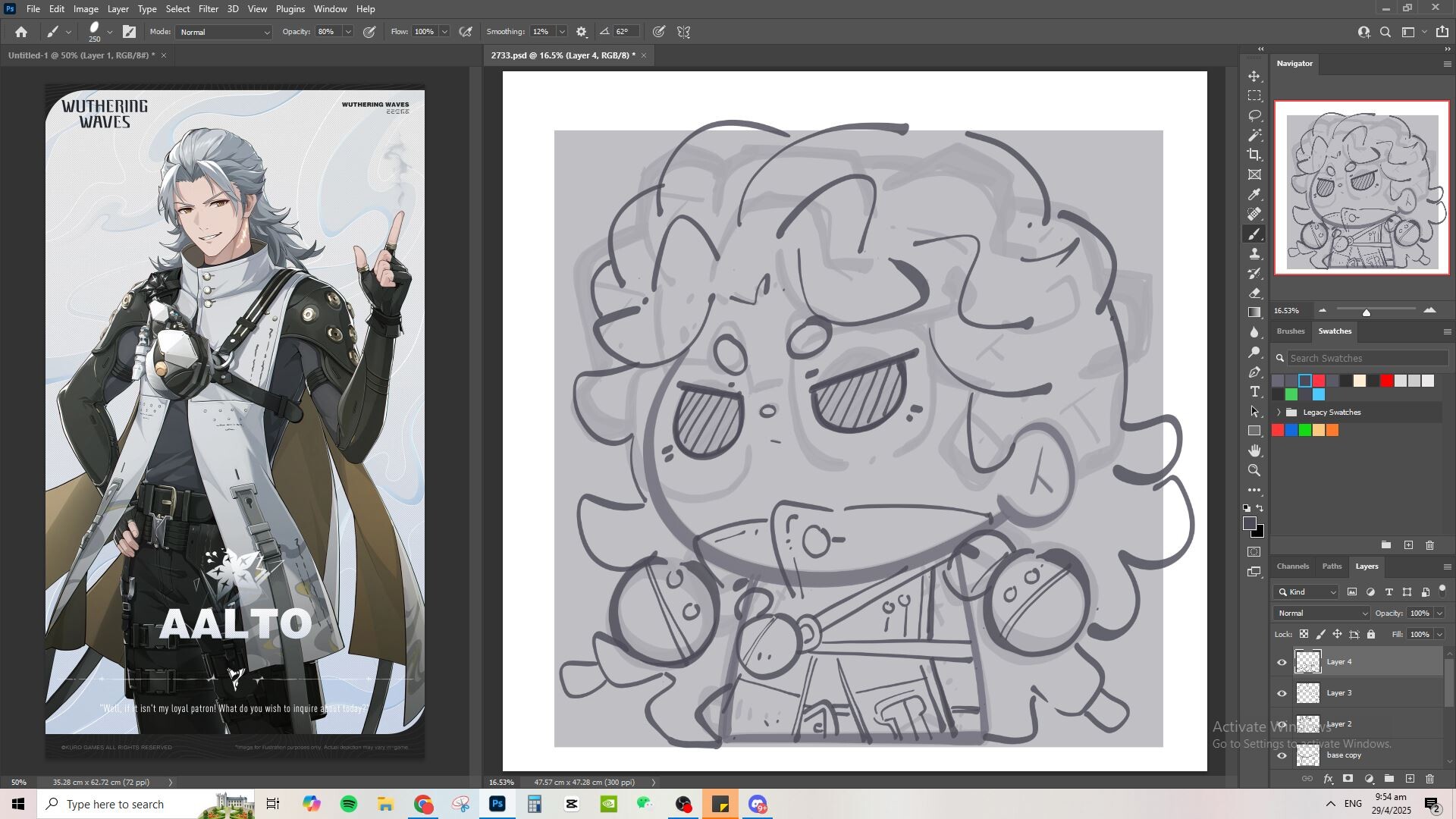
Task: Select the Type tool
Action: tap(1255, 392)
